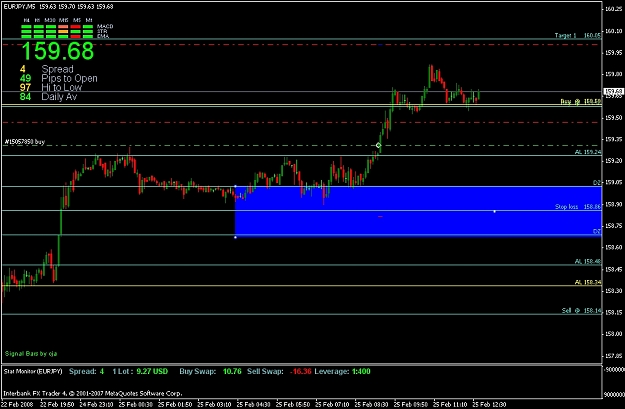Click the 25 Feb 09:50 time axis label
This screenshot has width=625, height=409.
pos(411,404)
